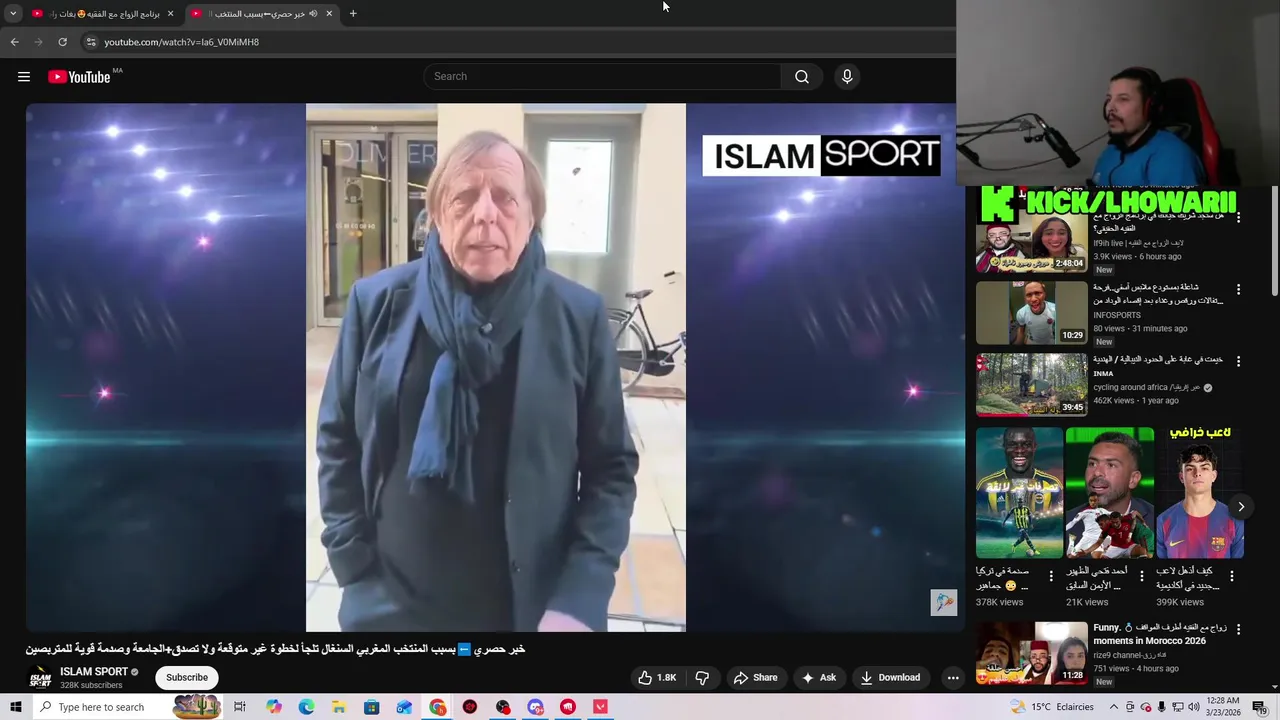Open the 378K views Short thumbnail

coord(1019,493)
